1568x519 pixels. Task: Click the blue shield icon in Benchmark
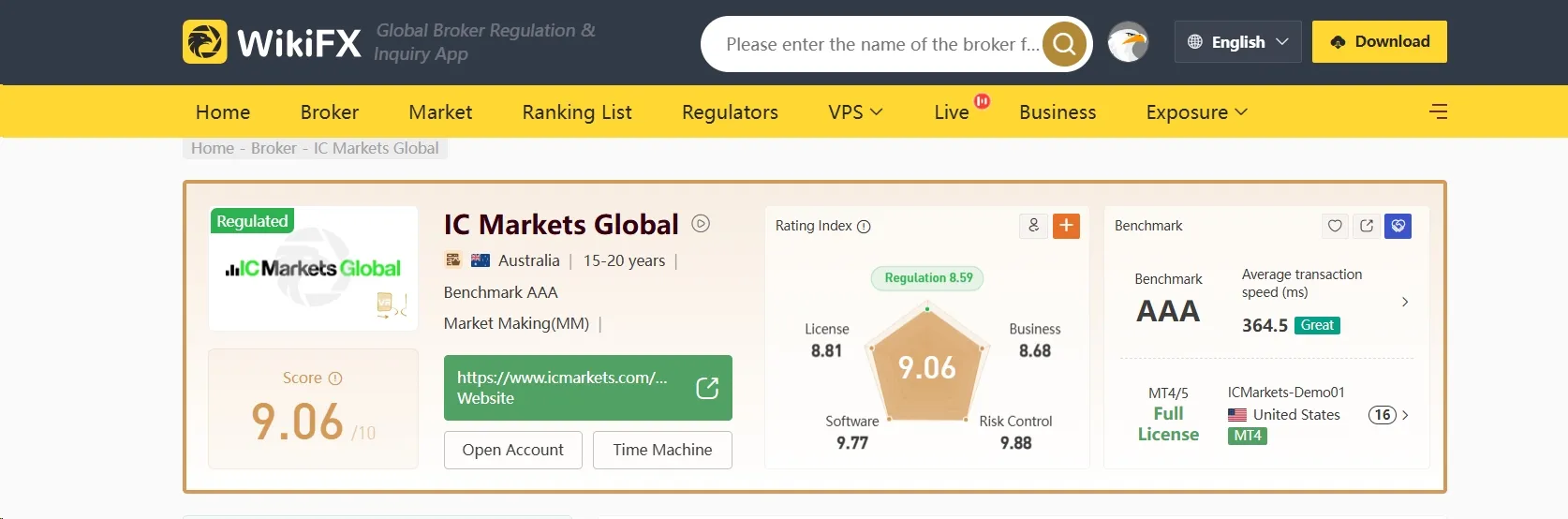pos(1398,226)
